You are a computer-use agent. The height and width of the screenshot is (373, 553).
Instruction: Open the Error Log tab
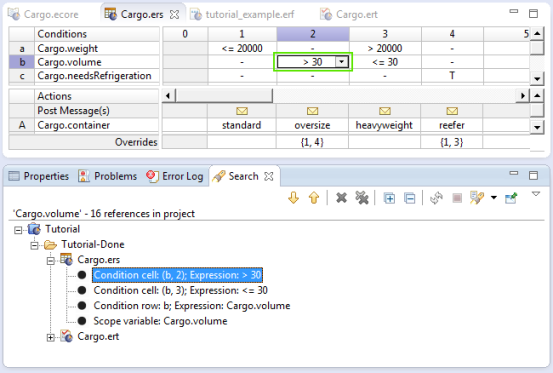(x=175, y=176)
